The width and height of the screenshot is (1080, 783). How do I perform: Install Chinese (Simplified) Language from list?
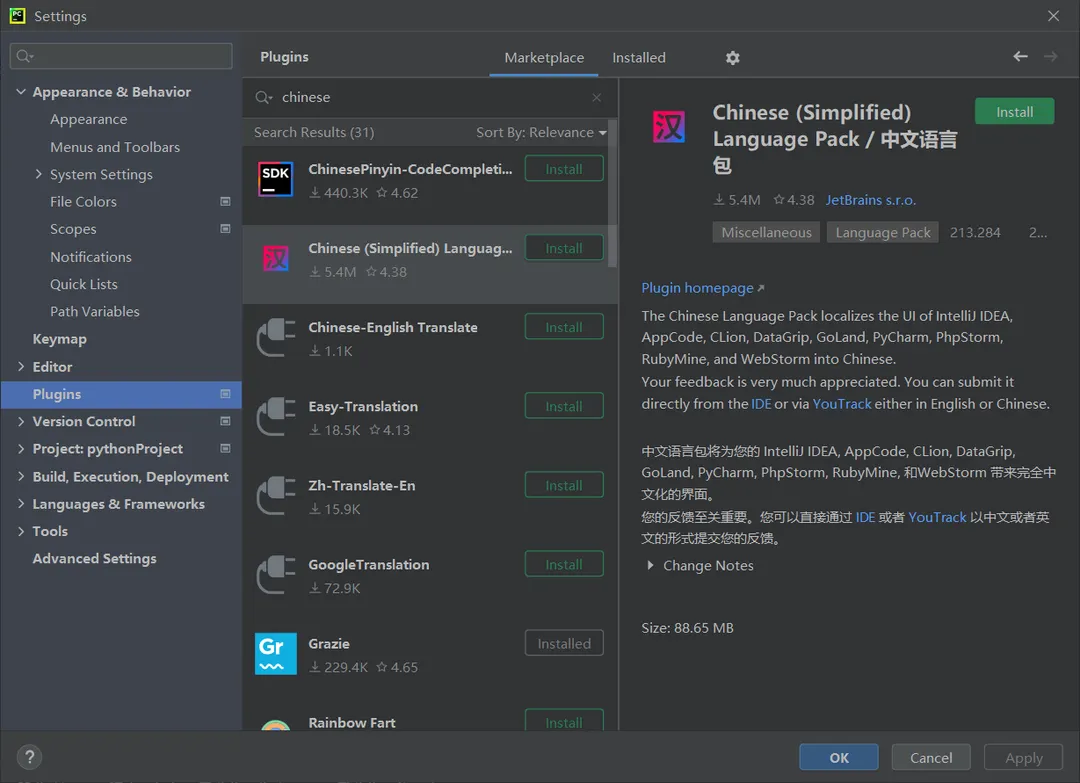[564, 248]
